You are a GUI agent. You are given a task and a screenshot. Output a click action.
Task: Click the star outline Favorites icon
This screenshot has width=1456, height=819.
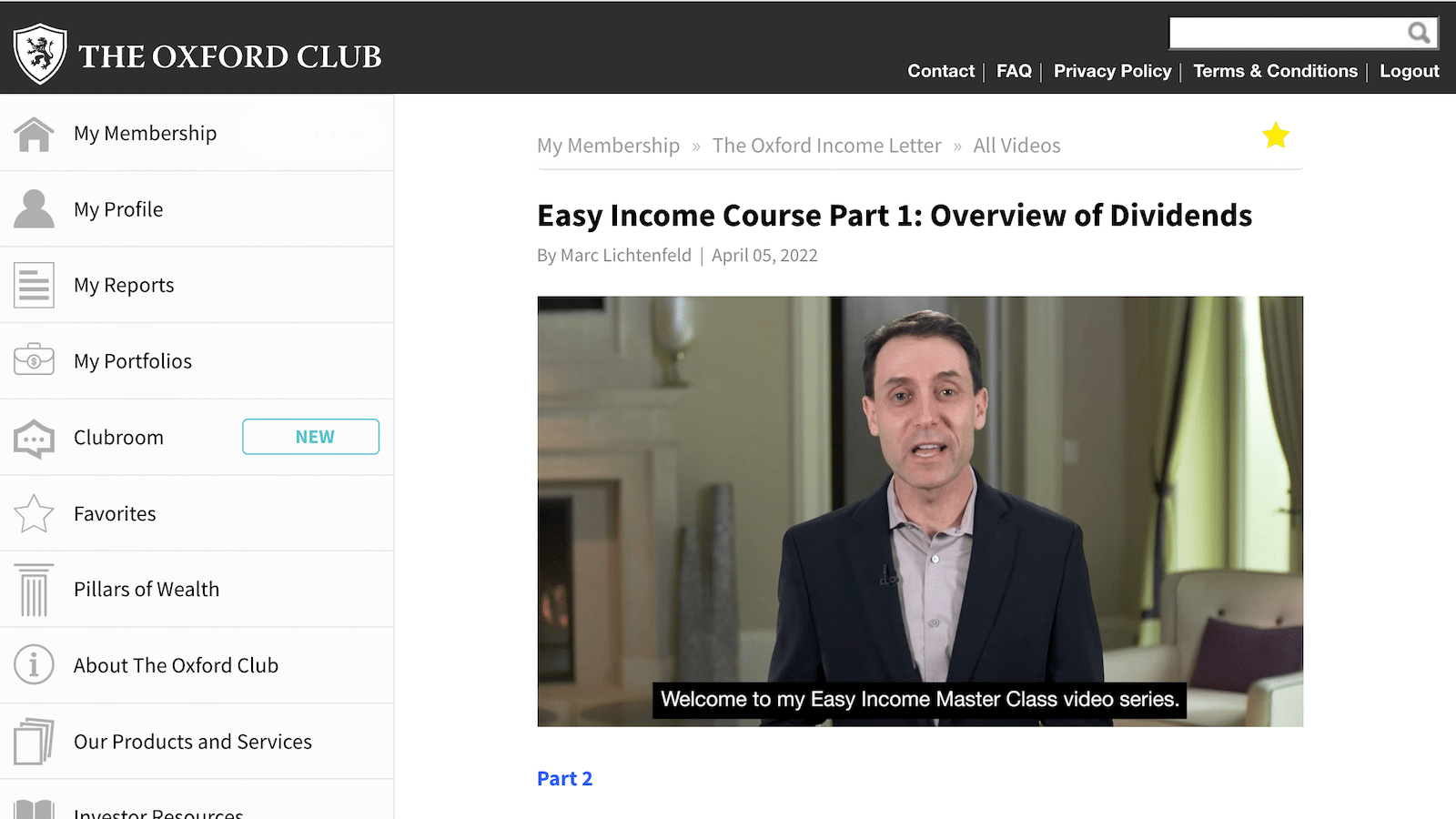pos(35,513)
